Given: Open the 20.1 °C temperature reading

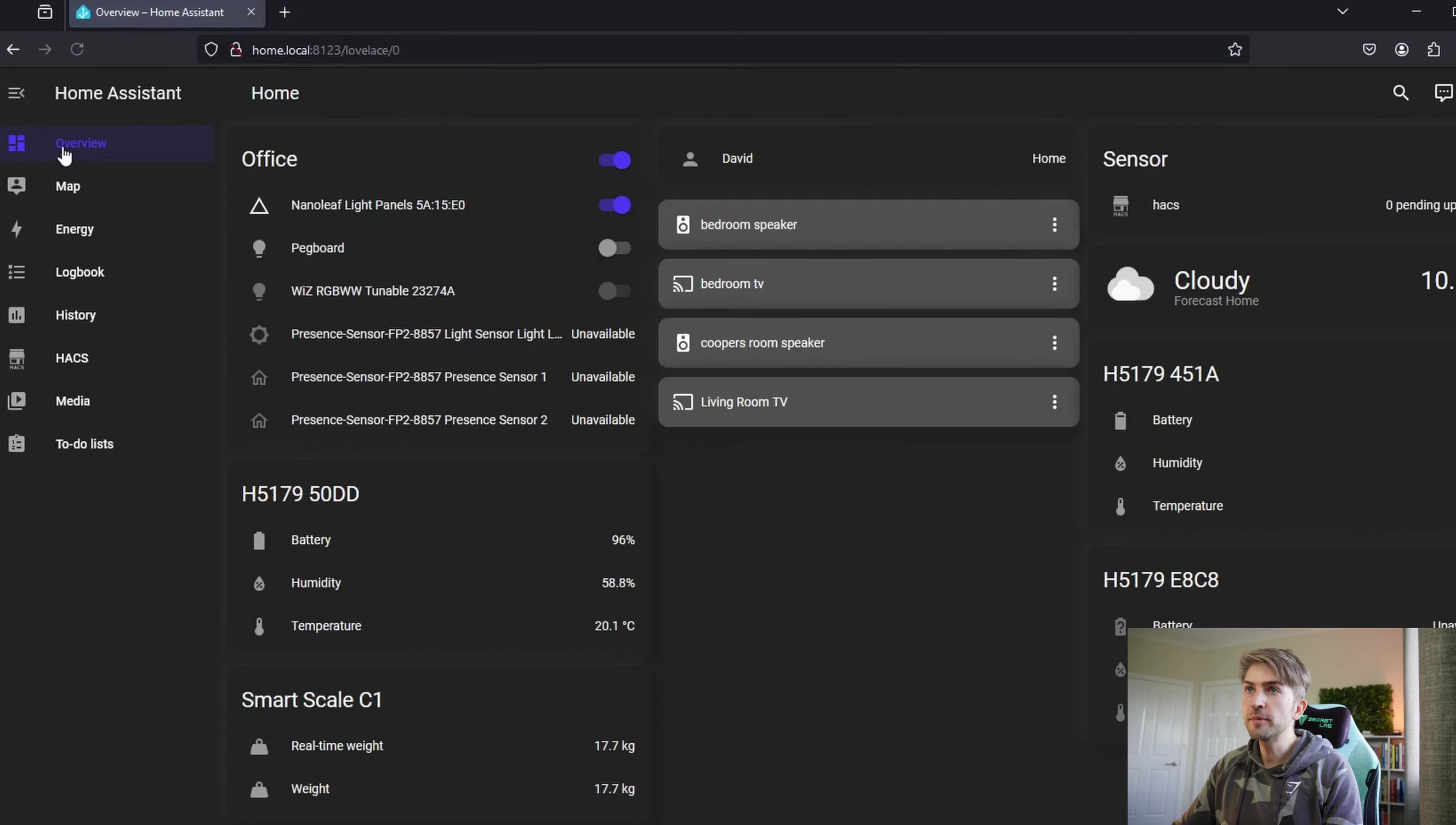Looking at the screenshot, I should pos(614,626).
